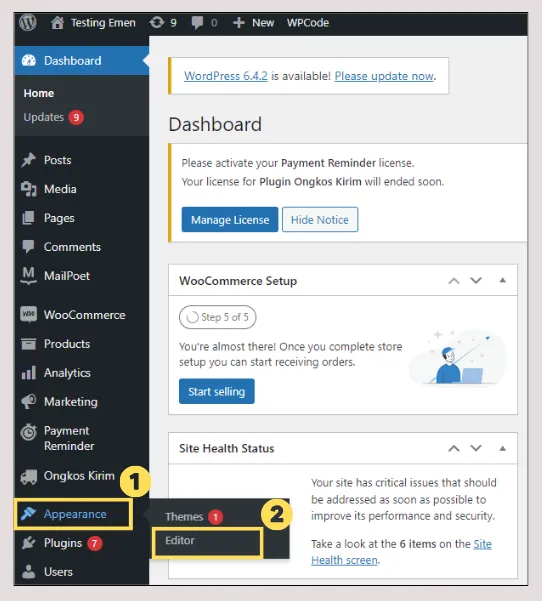542x601 pixels.
Task: Open the comments bubble icon in admin bar
Action: tap(197, 23)
